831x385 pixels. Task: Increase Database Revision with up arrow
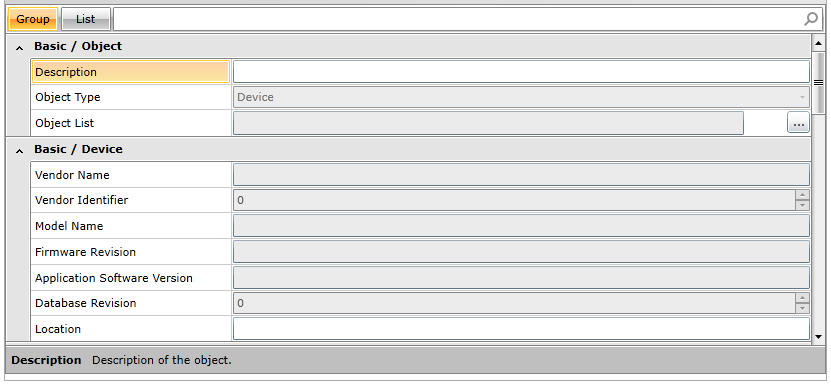[x=802, y=298]
